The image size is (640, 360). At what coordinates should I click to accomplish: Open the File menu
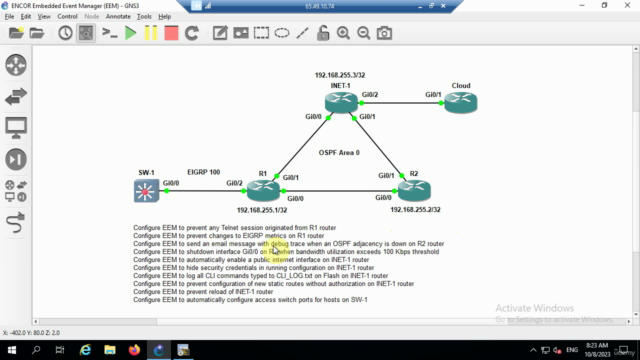point(9,17)
